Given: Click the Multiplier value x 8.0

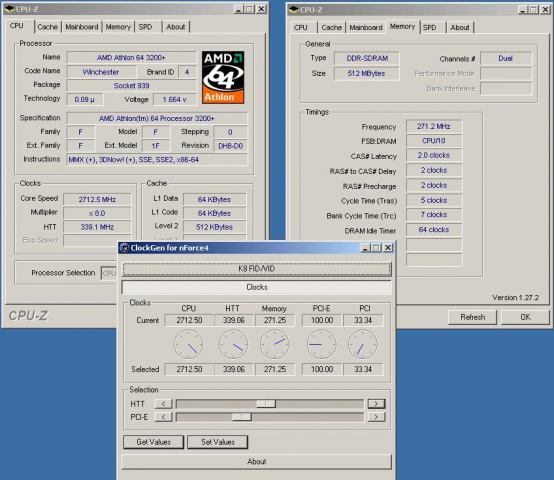Looking at the screenshot, I should (97, 213).
